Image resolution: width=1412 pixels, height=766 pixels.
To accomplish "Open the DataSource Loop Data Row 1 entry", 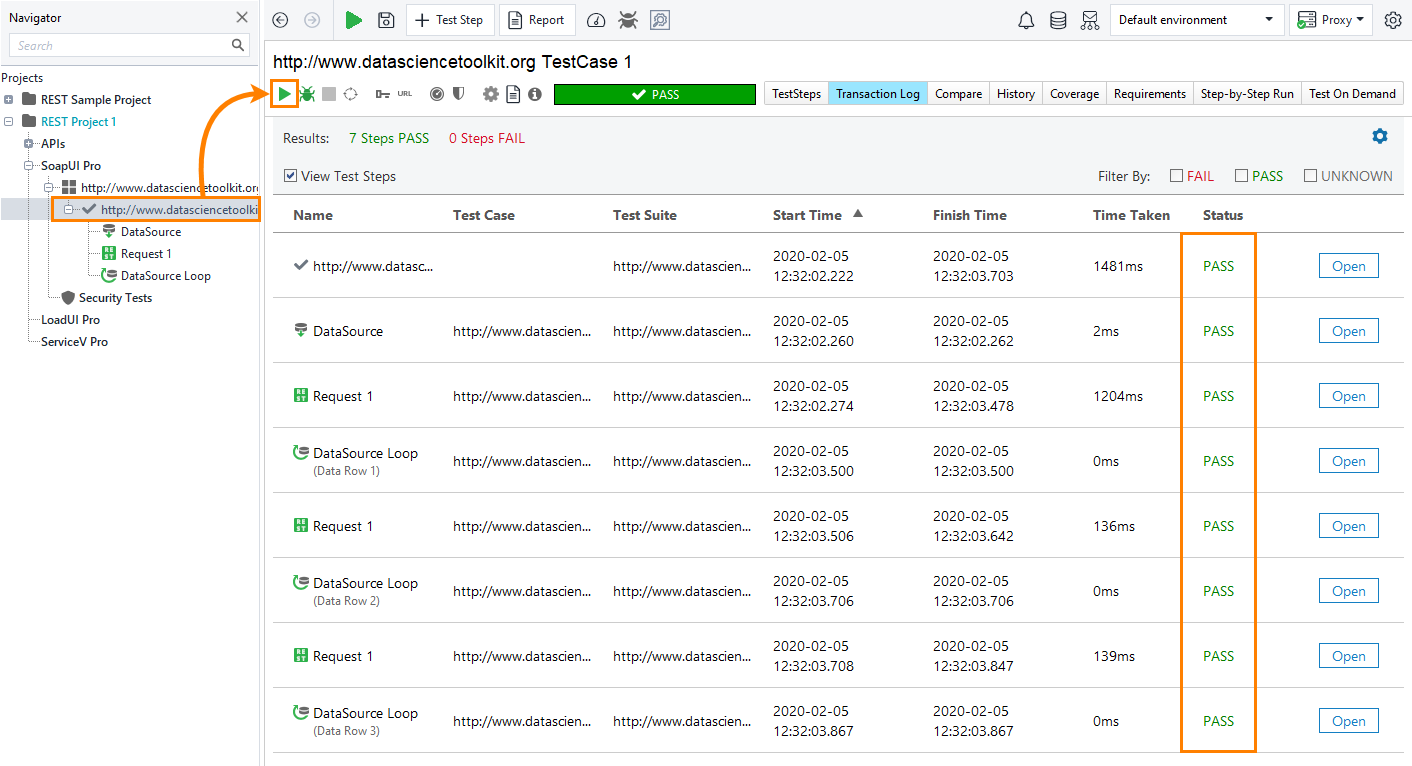I will [1348, 461].
